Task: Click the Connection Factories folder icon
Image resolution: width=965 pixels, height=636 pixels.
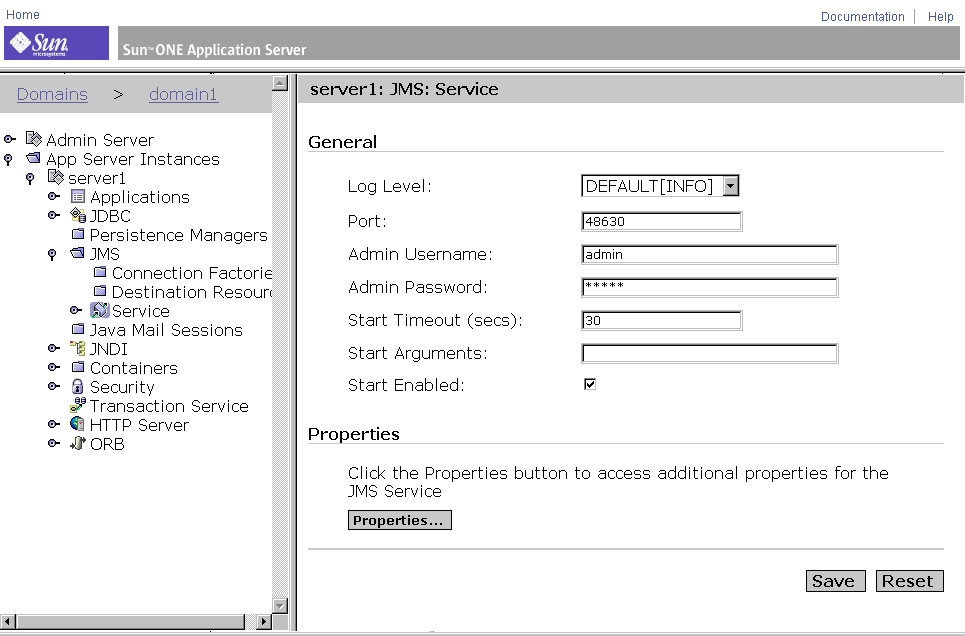Action: pos(100,272)
